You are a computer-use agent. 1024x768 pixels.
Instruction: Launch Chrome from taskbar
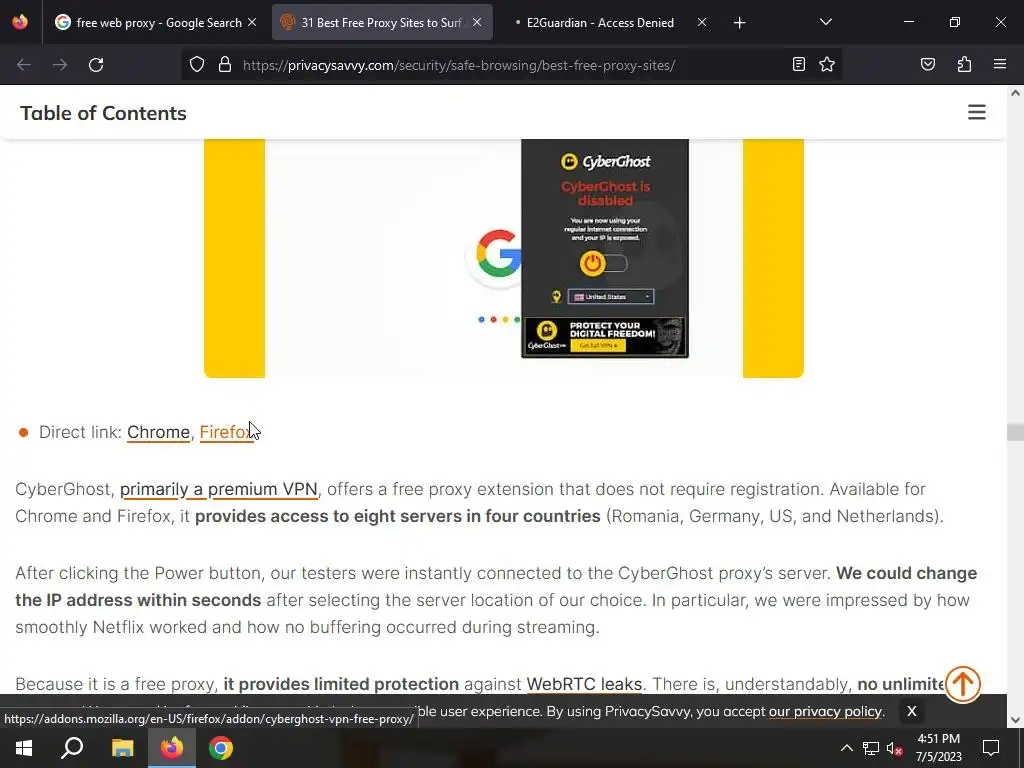221,748
